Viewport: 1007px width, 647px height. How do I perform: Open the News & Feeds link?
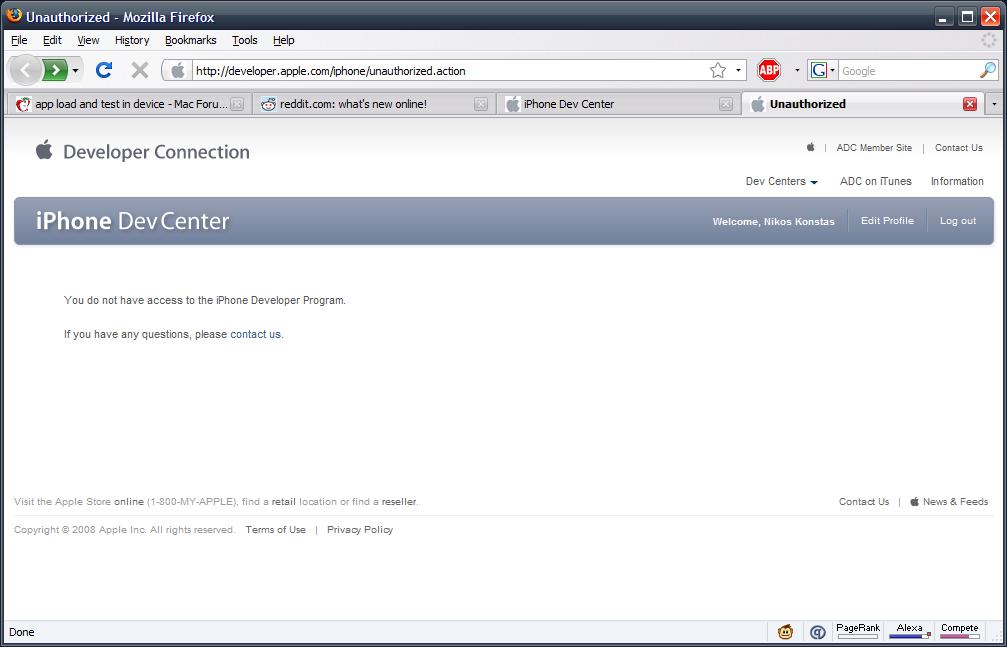point(949,502)
